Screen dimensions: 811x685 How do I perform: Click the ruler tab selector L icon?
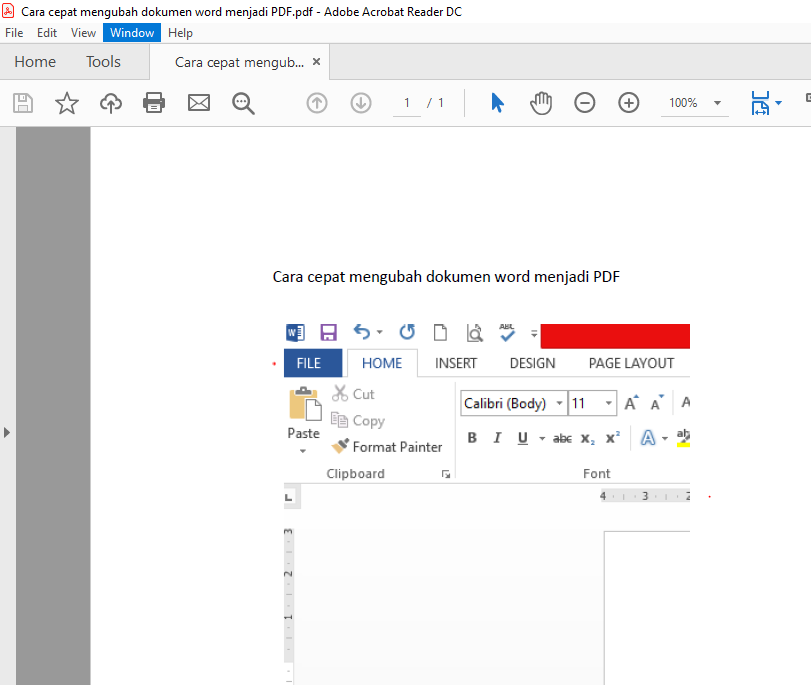coord(289,497)
